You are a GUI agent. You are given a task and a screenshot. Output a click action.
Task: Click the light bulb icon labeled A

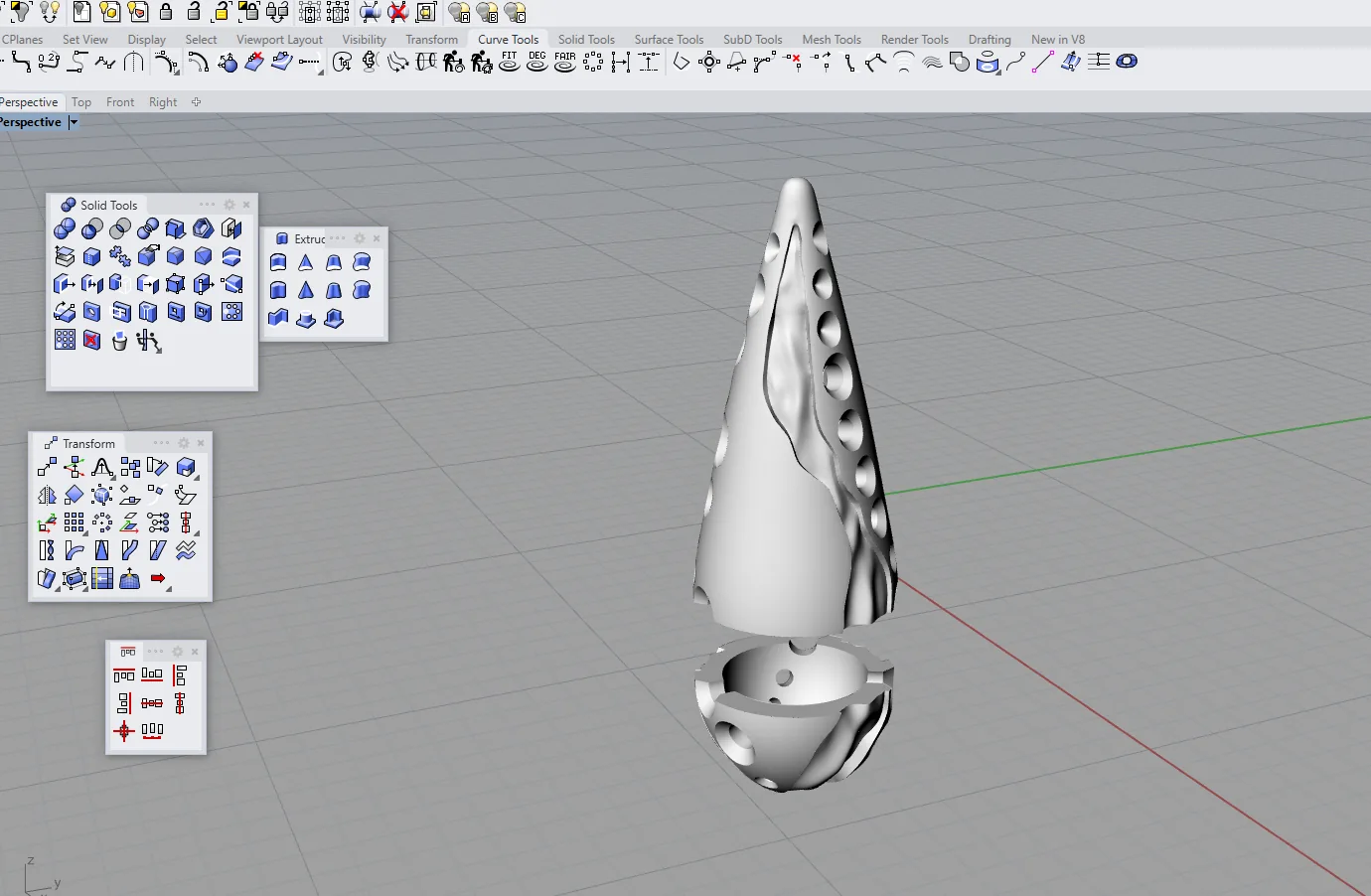tap(458, 12)
